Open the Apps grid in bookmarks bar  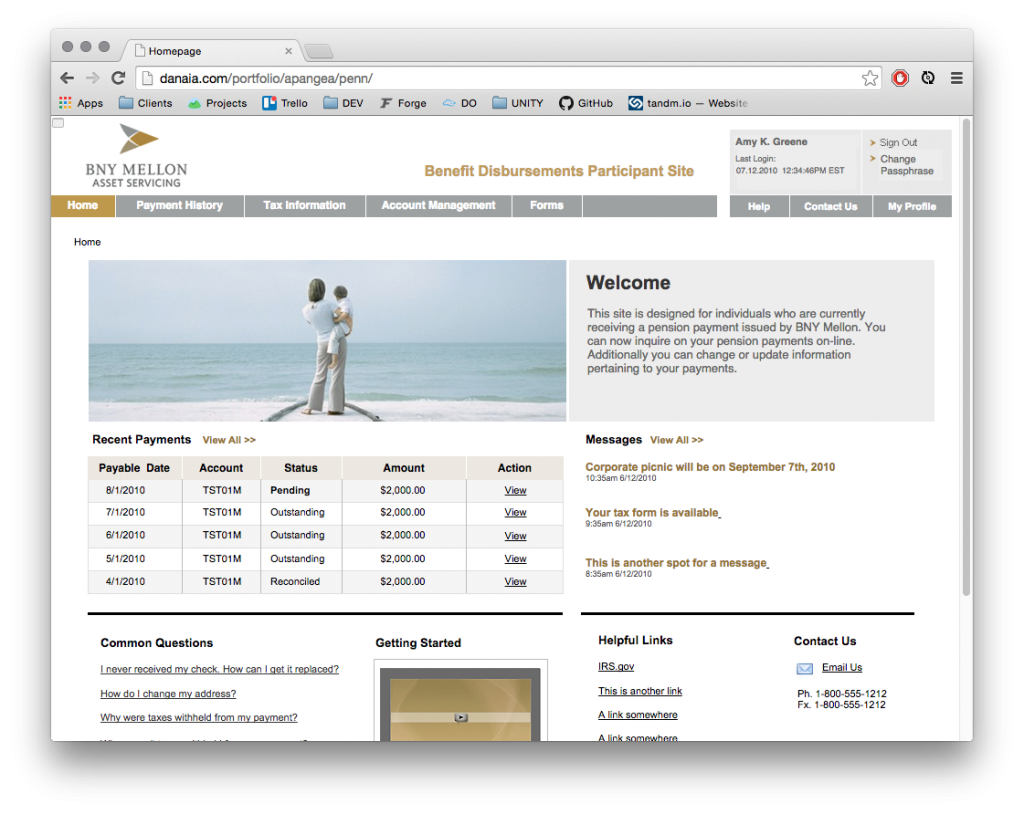pyautogui.click(x=81, y=103)
